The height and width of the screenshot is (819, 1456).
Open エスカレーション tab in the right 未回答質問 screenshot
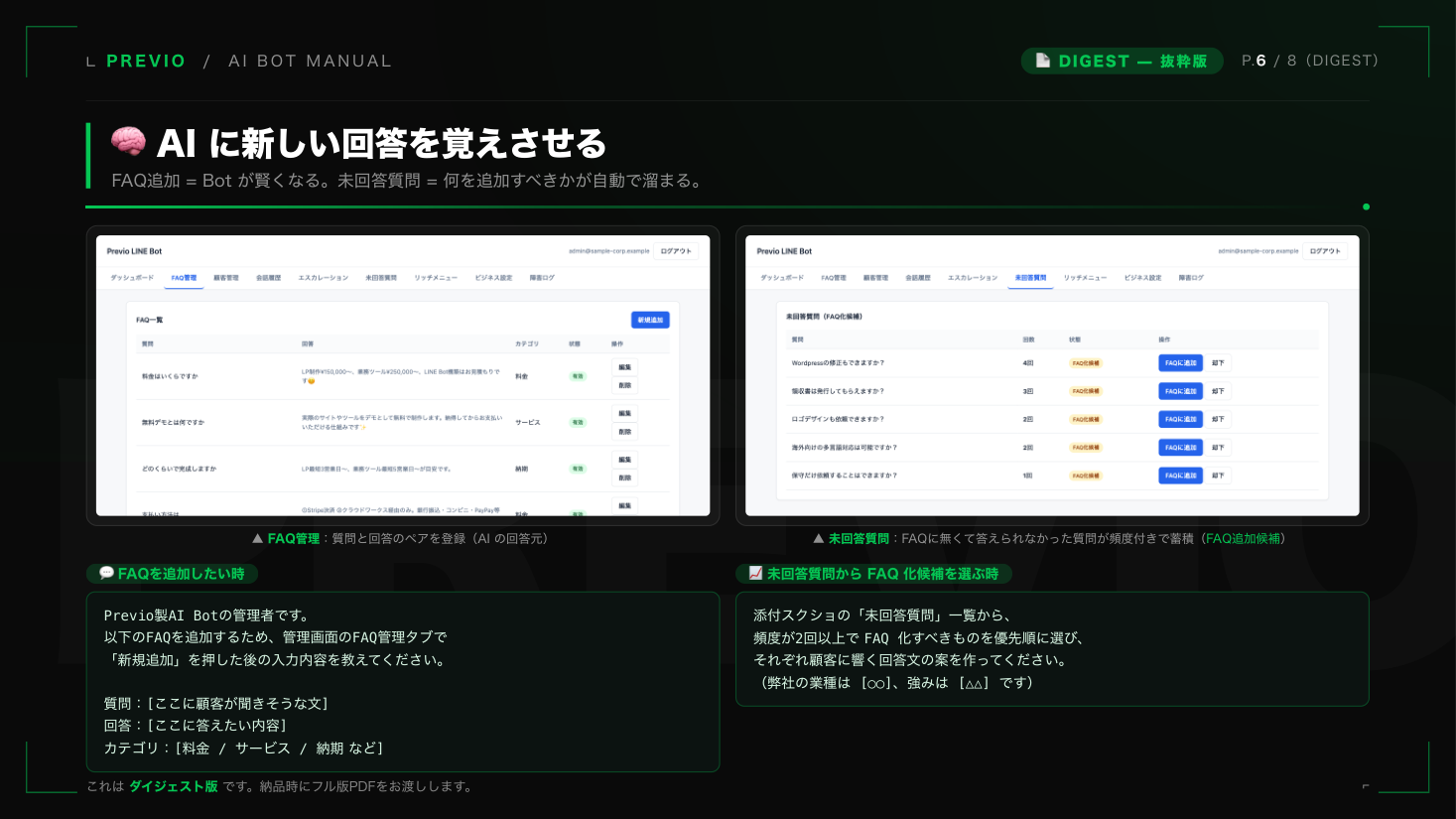coord(973,278)
